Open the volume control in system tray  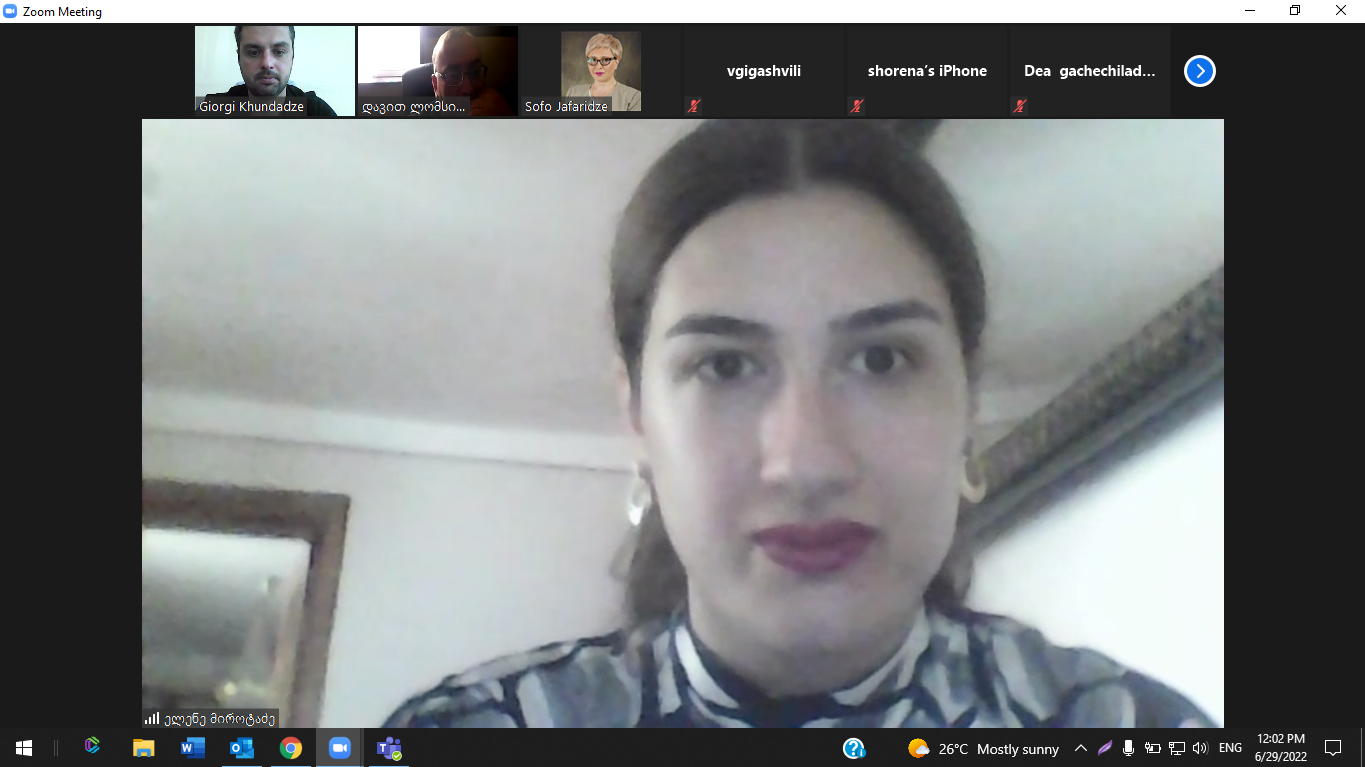(1200, 748)
